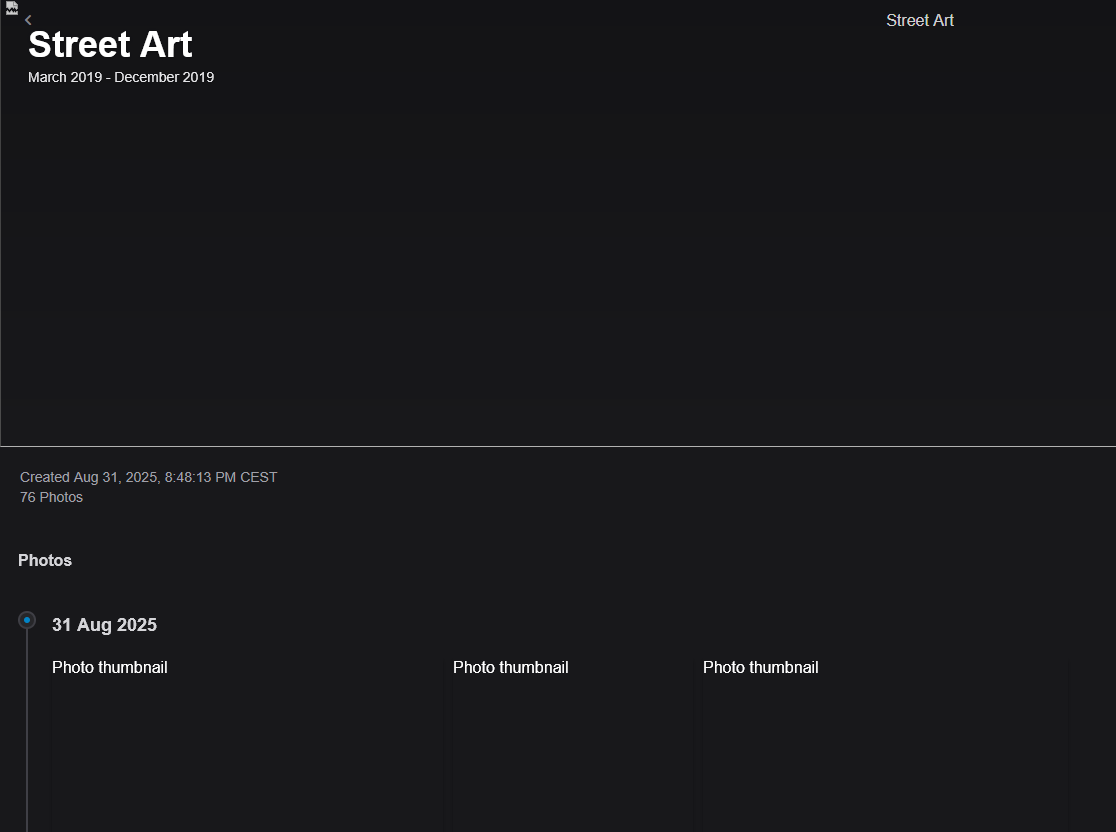Click the empty space right of the third thumbnail

(x=1092, y=750)
